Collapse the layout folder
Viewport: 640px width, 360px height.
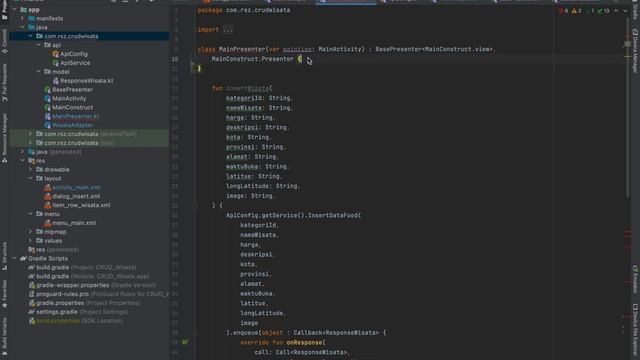pos(30,178)
